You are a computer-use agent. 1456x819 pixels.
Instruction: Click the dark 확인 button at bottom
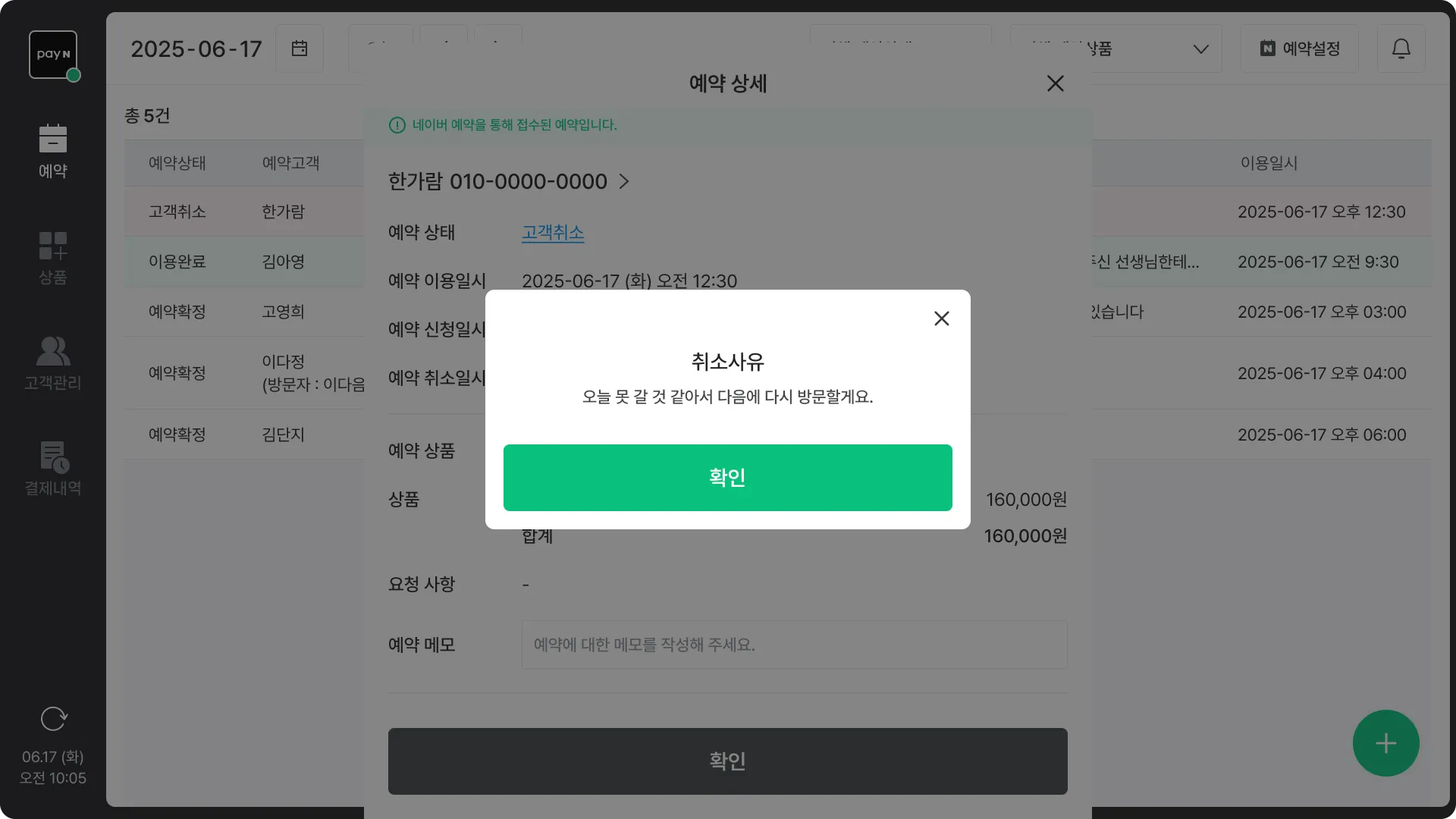pyautogui.click(x=728, y=761)
